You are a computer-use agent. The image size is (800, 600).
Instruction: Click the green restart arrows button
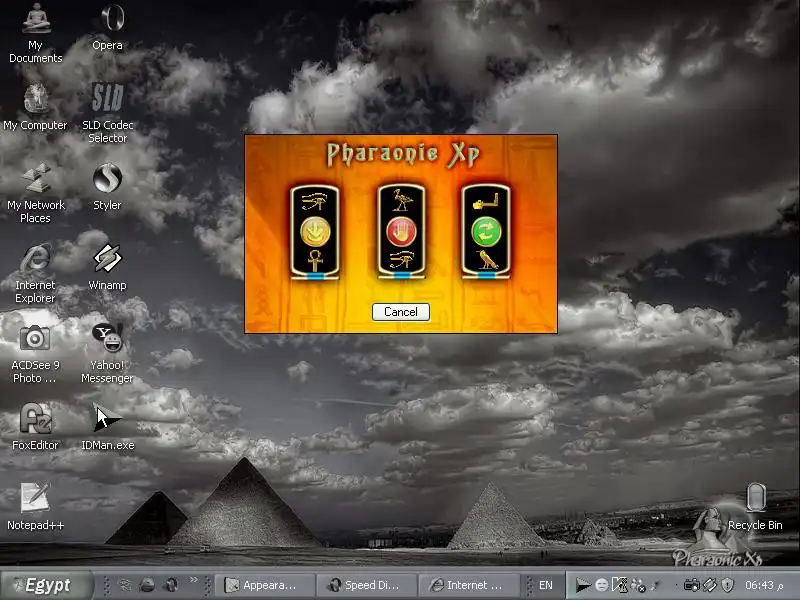[486, 231]
